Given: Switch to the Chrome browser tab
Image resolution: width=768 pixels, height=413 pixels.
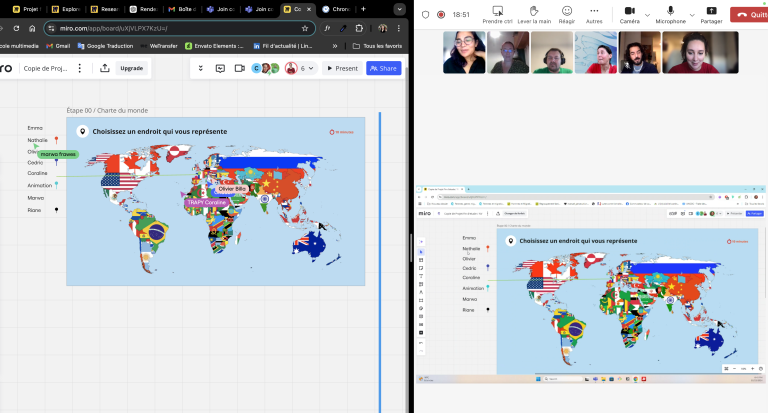Looking at the screenshot, I should coord(336,9).
